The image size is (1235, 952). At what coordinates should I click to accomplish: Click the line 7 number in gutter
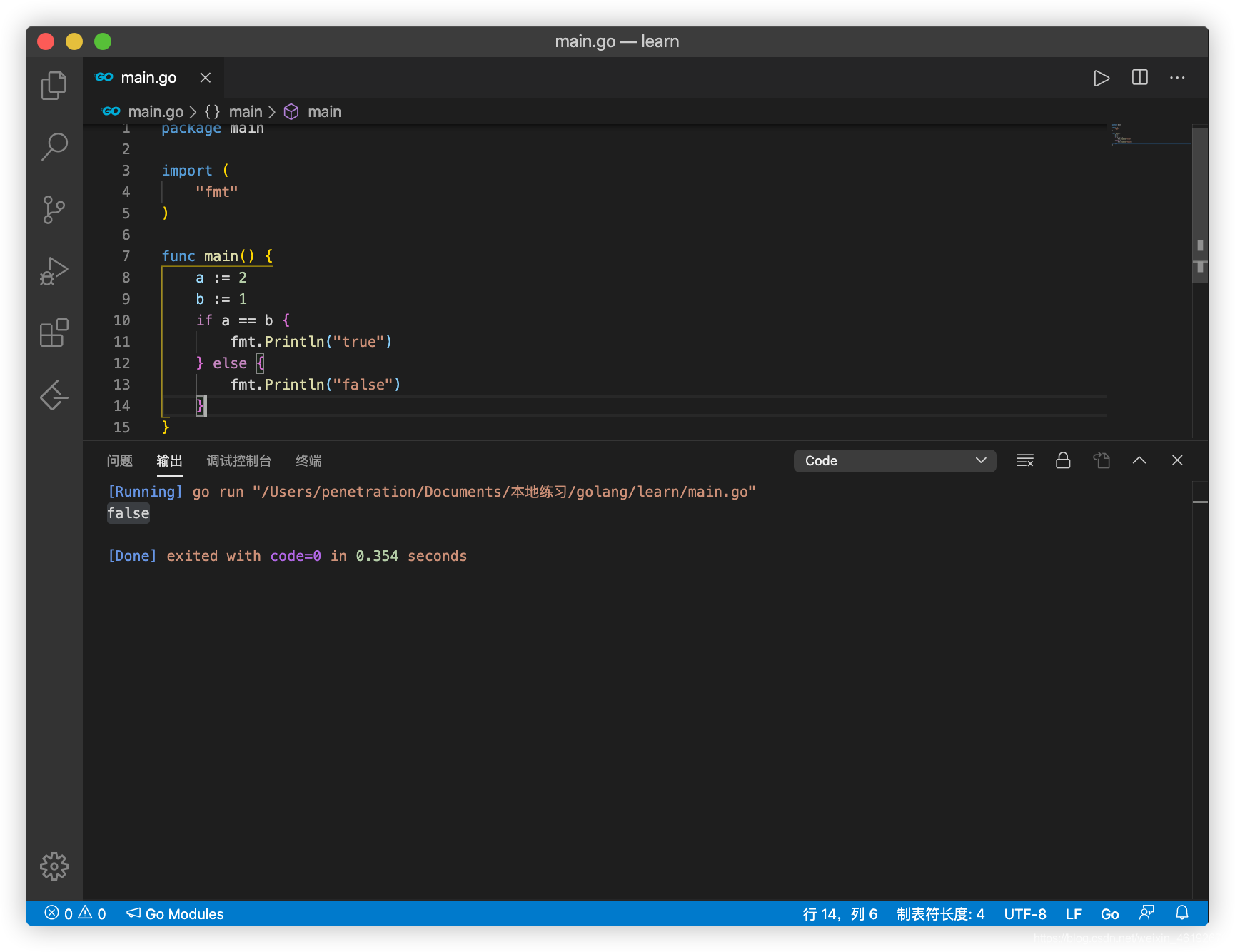click(x=126, y=256)
